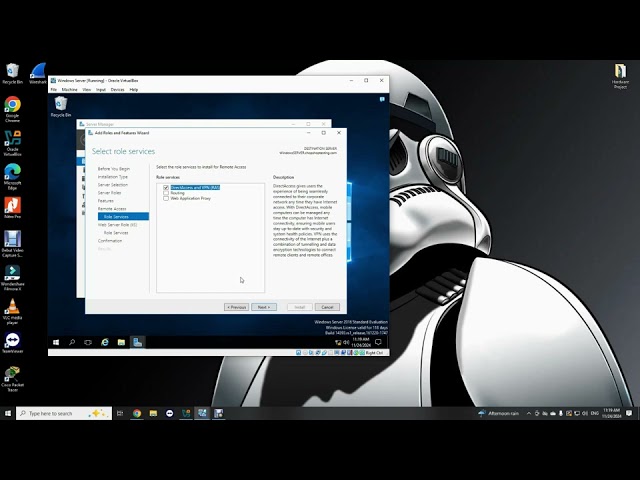The image size is (640, 480).
Task: Toggle DirectAccess and VPN (RAS) checkbox
Action: (x=166, y=187)
